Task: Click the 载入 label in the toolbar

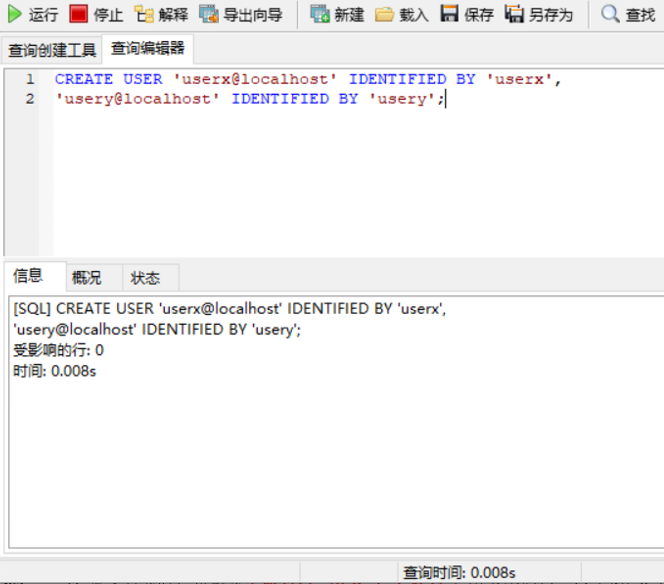Action: pos(414,15)
